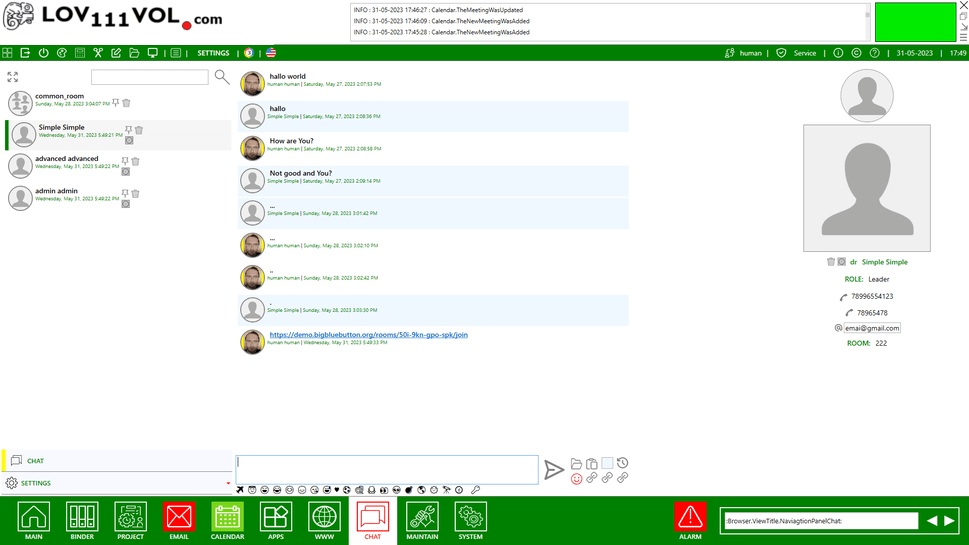Viewport: 969px width, 545px height.
Task: Switch language via US flag icon
Action: point(271,53)
